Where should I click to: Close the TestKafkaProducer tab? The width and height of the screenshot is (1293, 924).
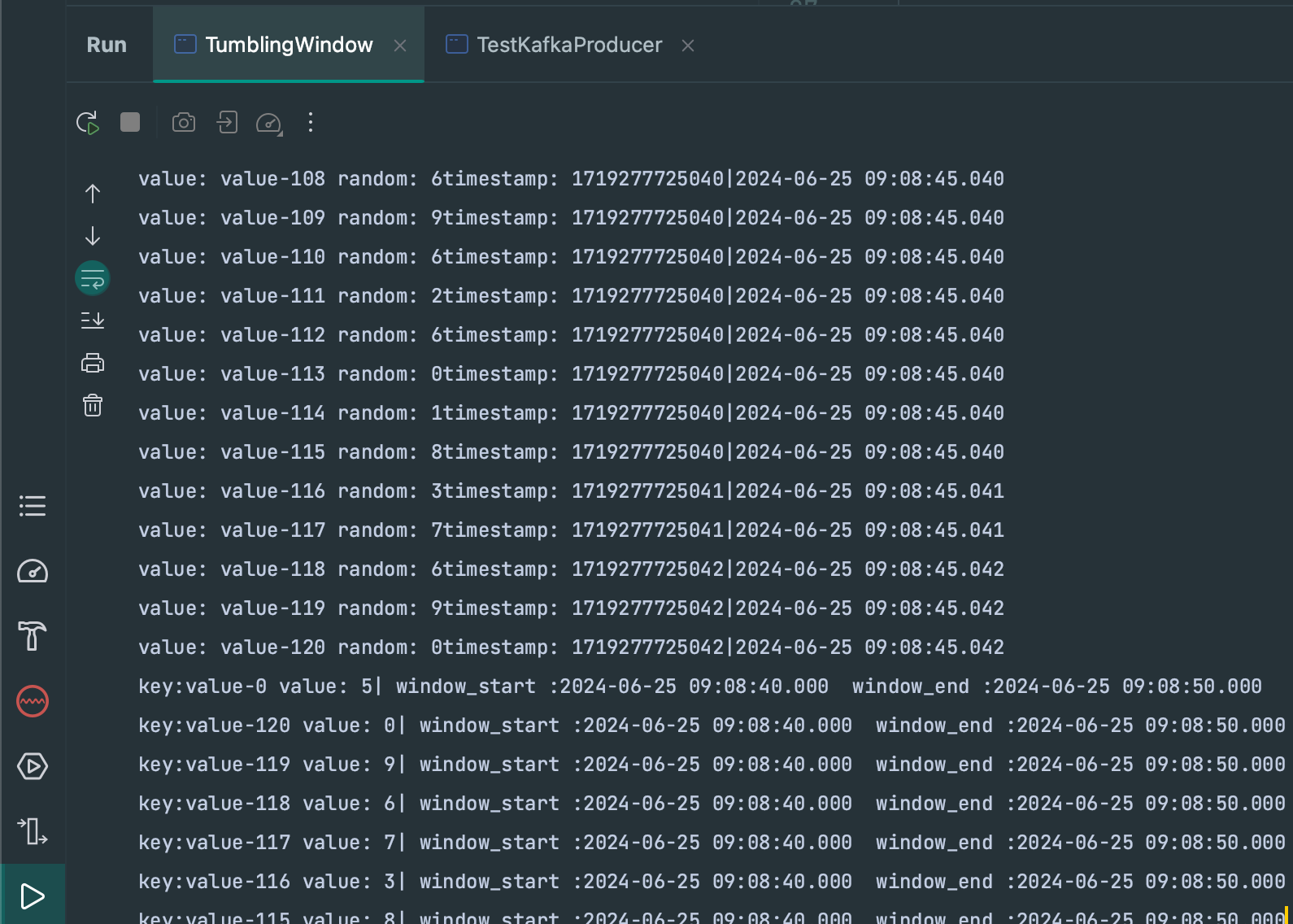click(x=688, y=46)
